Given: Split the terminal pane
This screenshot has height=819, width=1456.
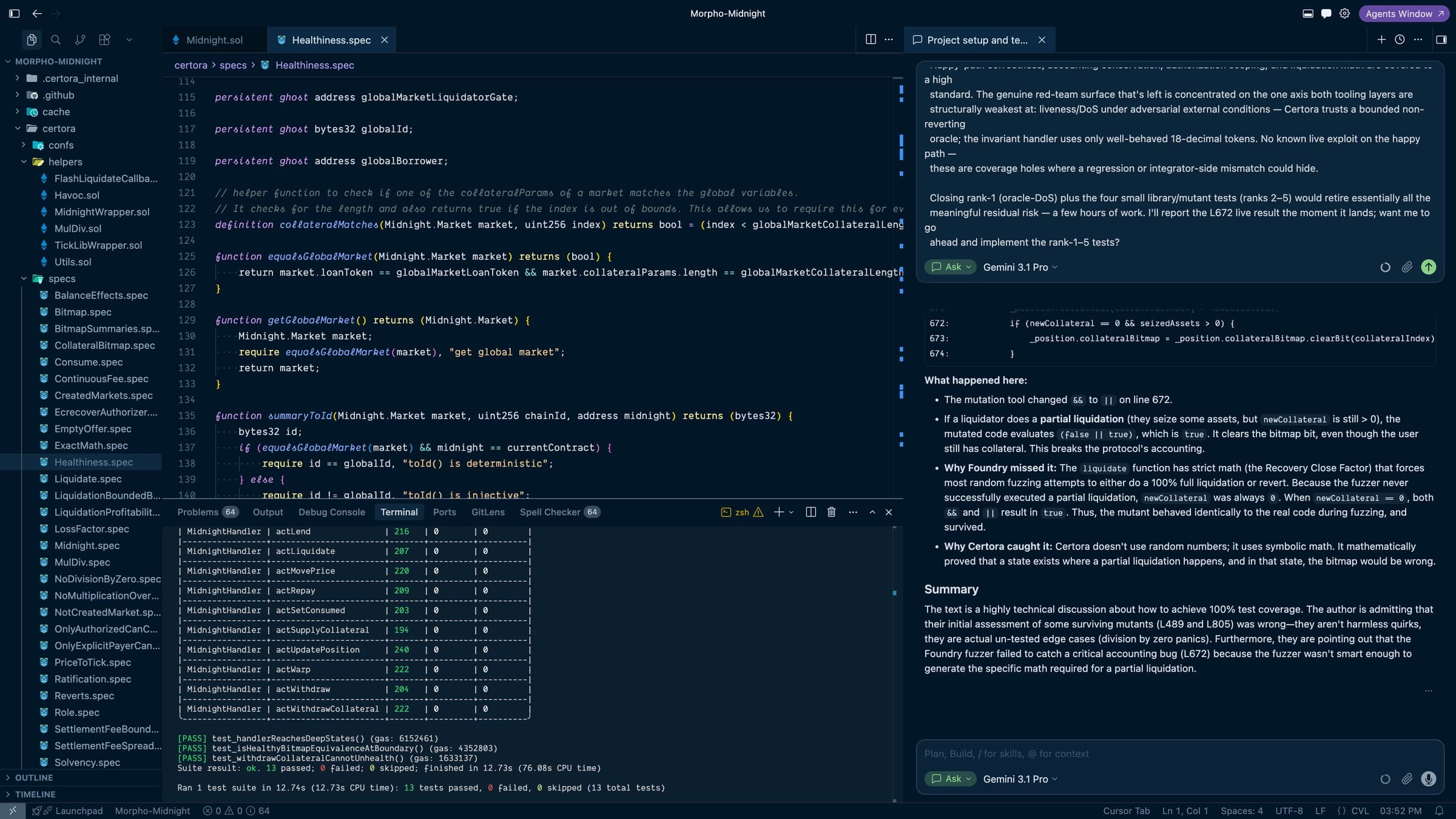Looking at the screenshot, I should (811, 512).
